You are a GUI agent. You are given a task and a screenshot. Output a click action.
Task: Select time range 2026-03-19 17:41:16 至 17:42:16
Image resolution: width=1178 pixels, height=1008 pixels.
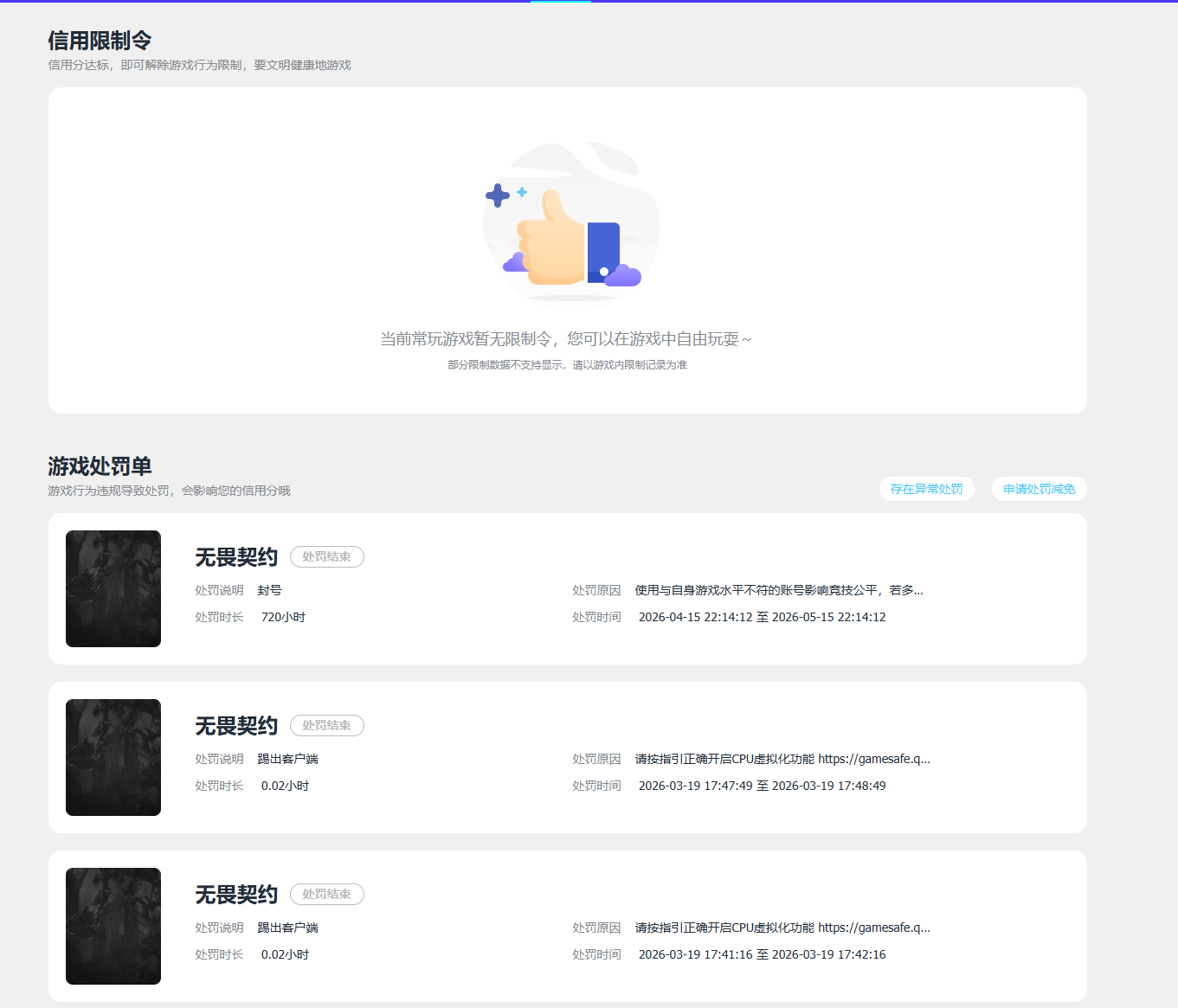click(762, 954)
